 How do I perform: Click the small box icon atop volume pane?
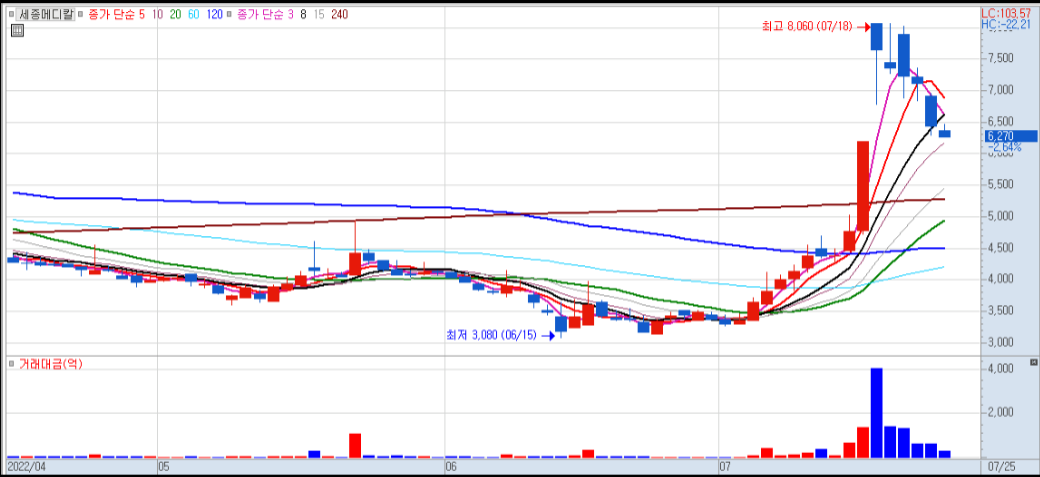click(1033, 362)
